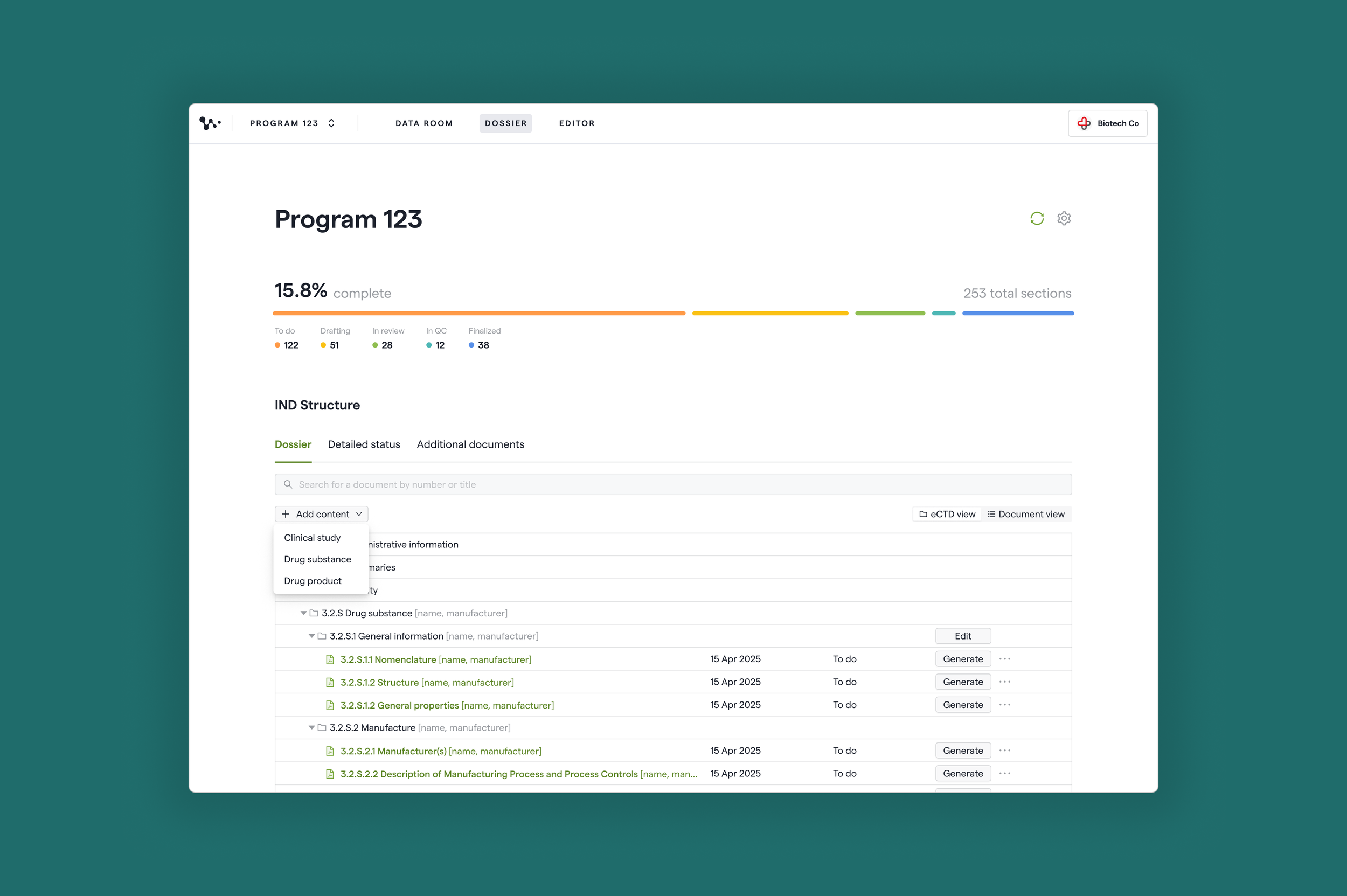This screenshot has height=896, width=1347.
Task: Click the app logo in the top bar
Action: (x=210, y=123)
